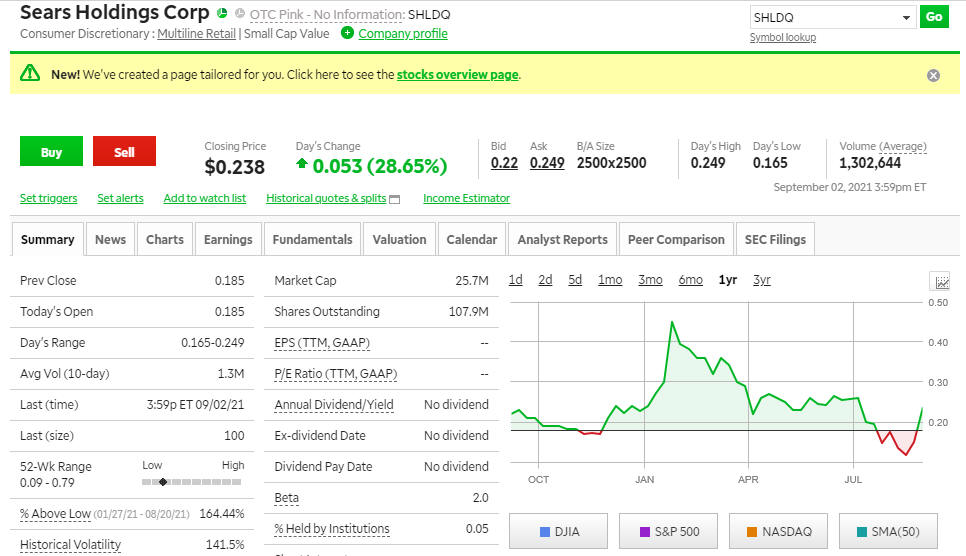Toggle the NASDAQ comparison overlay

778,531
